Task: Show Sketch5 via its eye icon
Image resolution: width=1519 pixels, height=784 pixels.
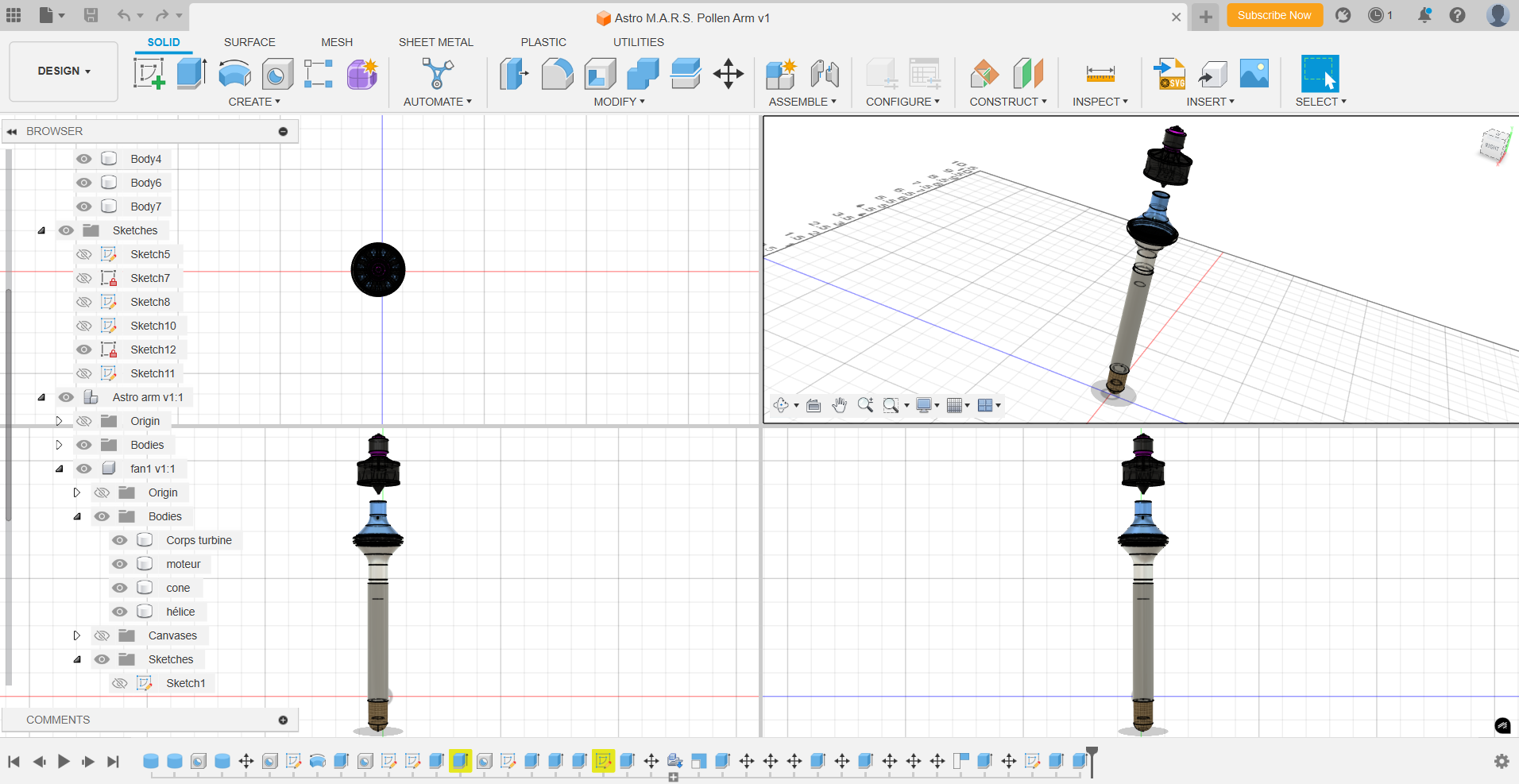Action: [x=84, y=254]
